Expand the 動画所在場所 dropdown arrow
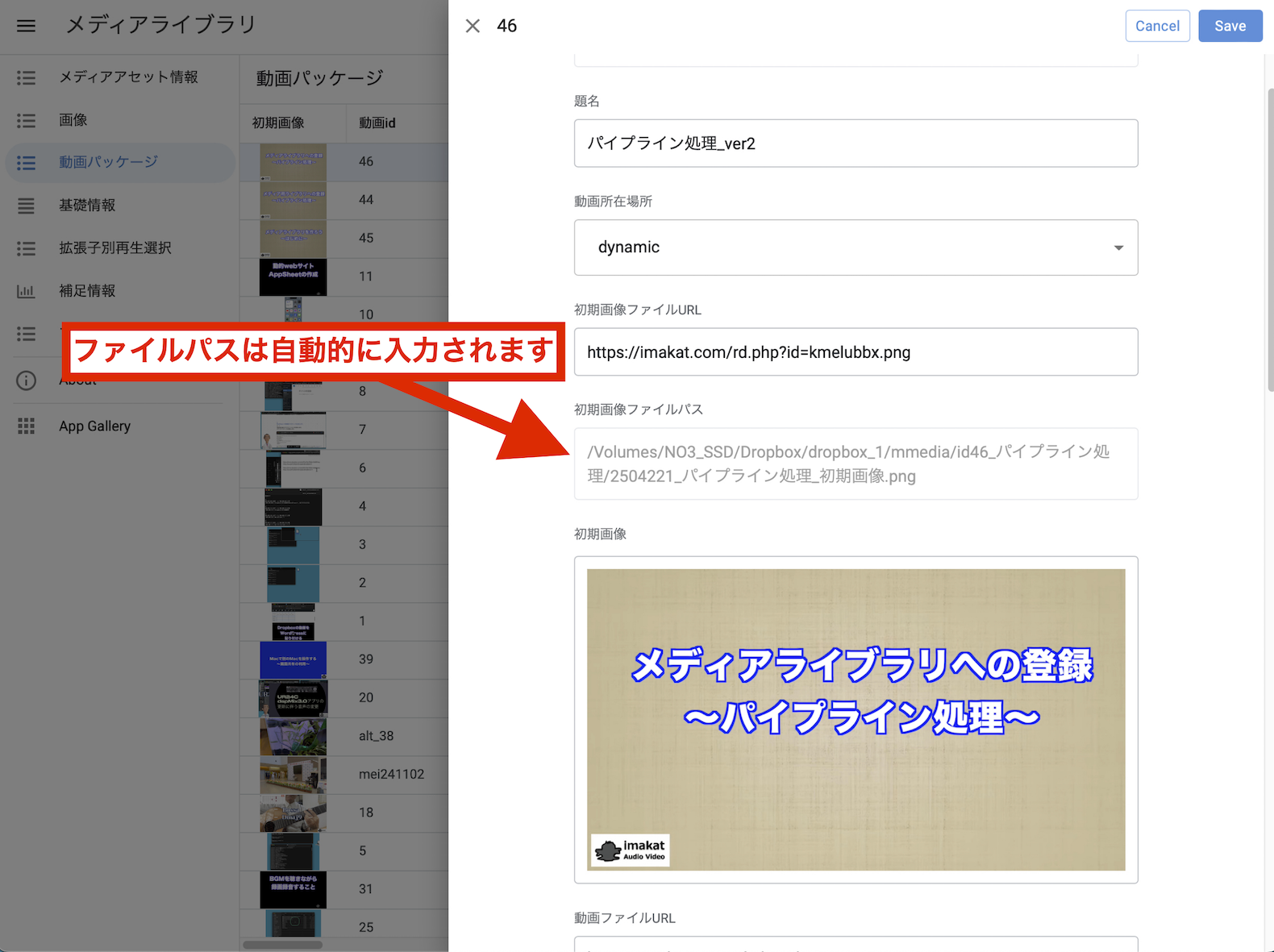This screenshot has height=952, width=1274. click(1118, 247)
